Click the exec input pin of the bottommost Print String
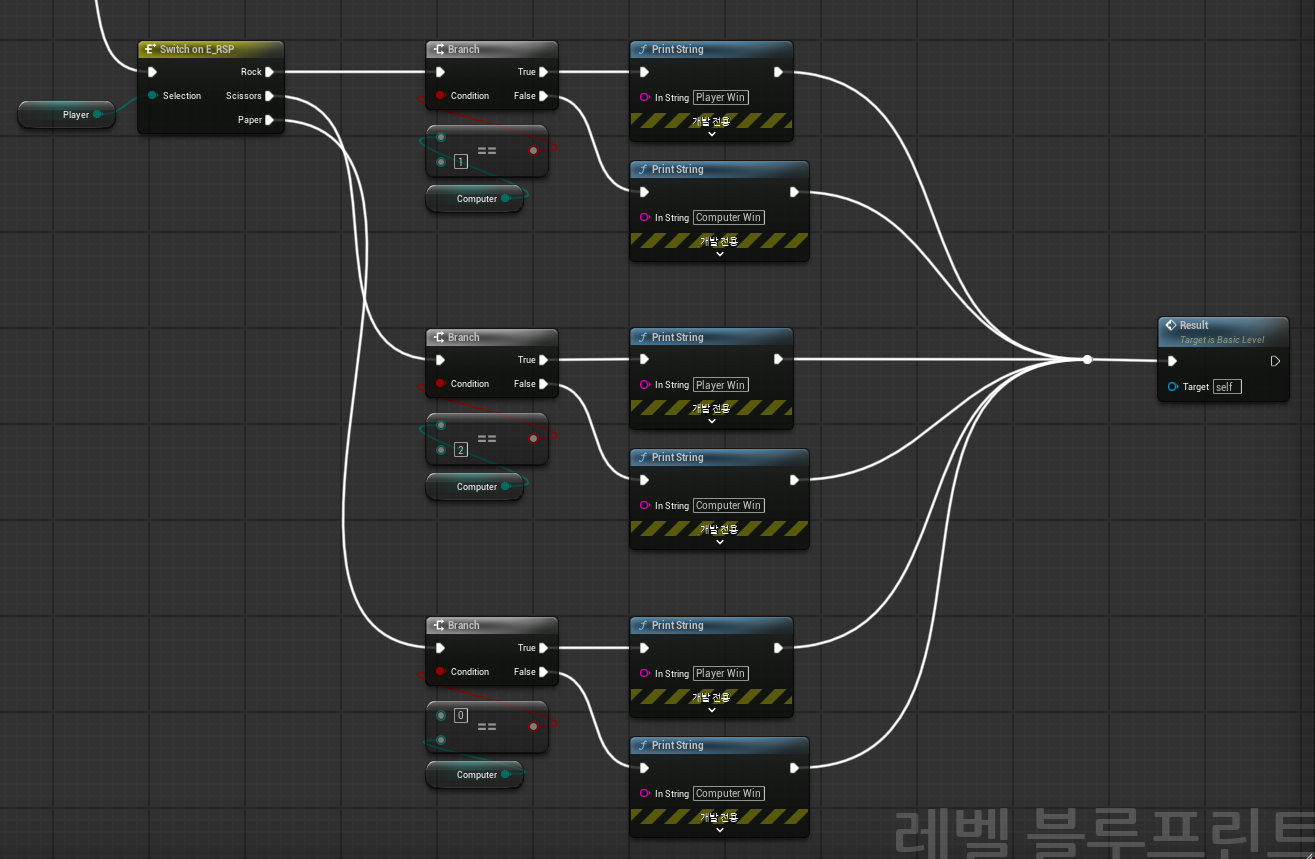Viewport: 1315px width, 859px height. tap(645, 768)
